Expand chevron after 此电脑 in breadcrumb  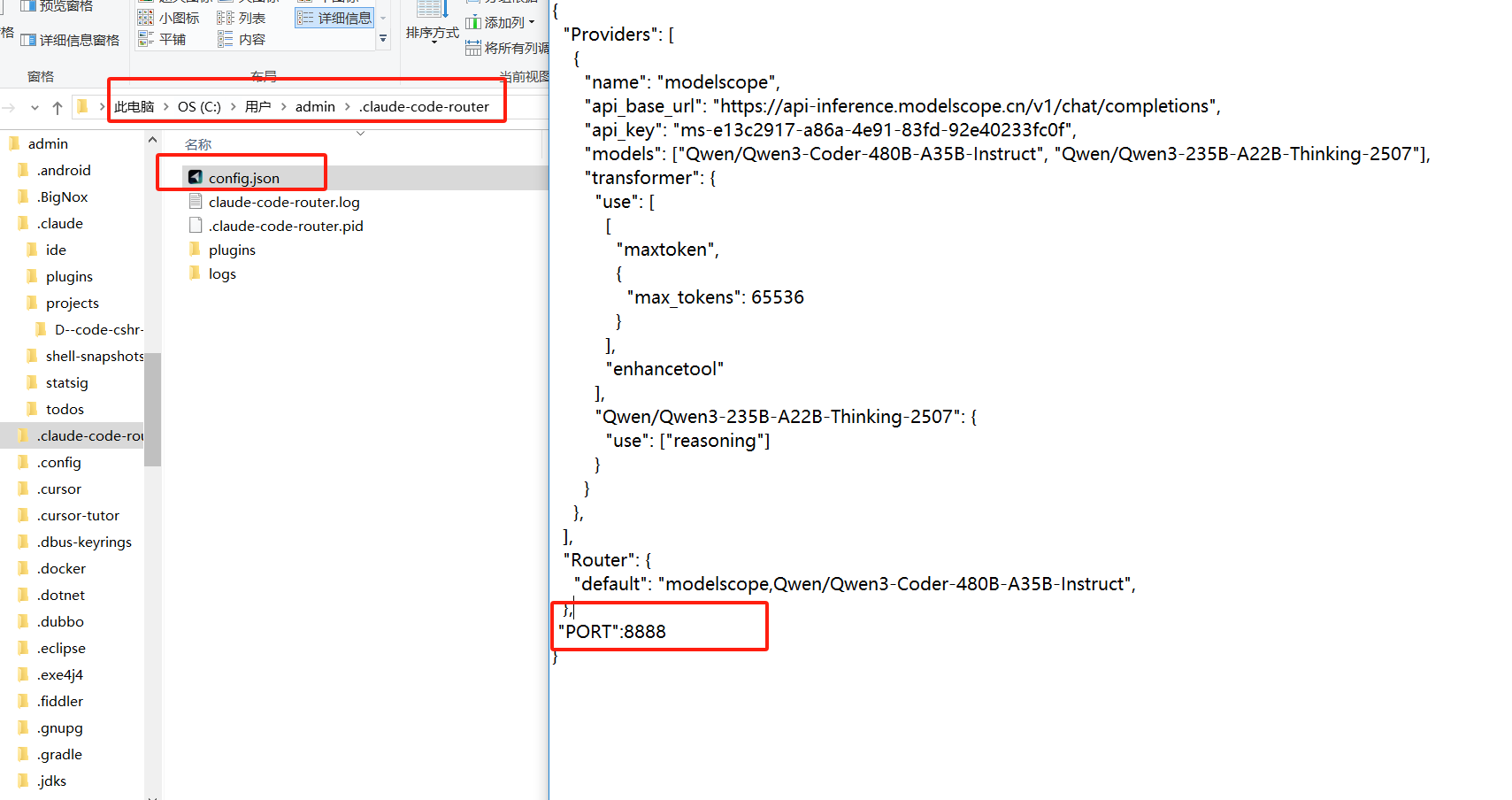(x=165, y=106)
